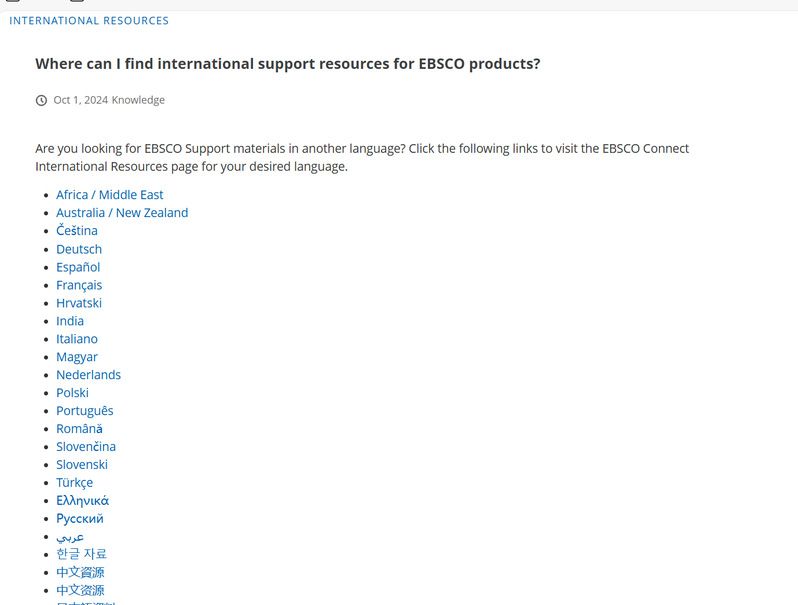
Task: Open the Slovenčina resources link
Action: tap(86, 447)
